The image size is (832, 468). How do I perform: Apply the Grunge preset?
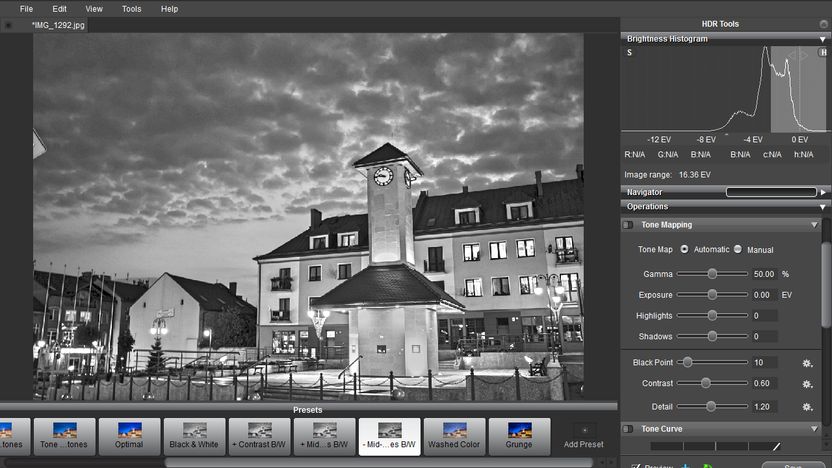point(519,437)
